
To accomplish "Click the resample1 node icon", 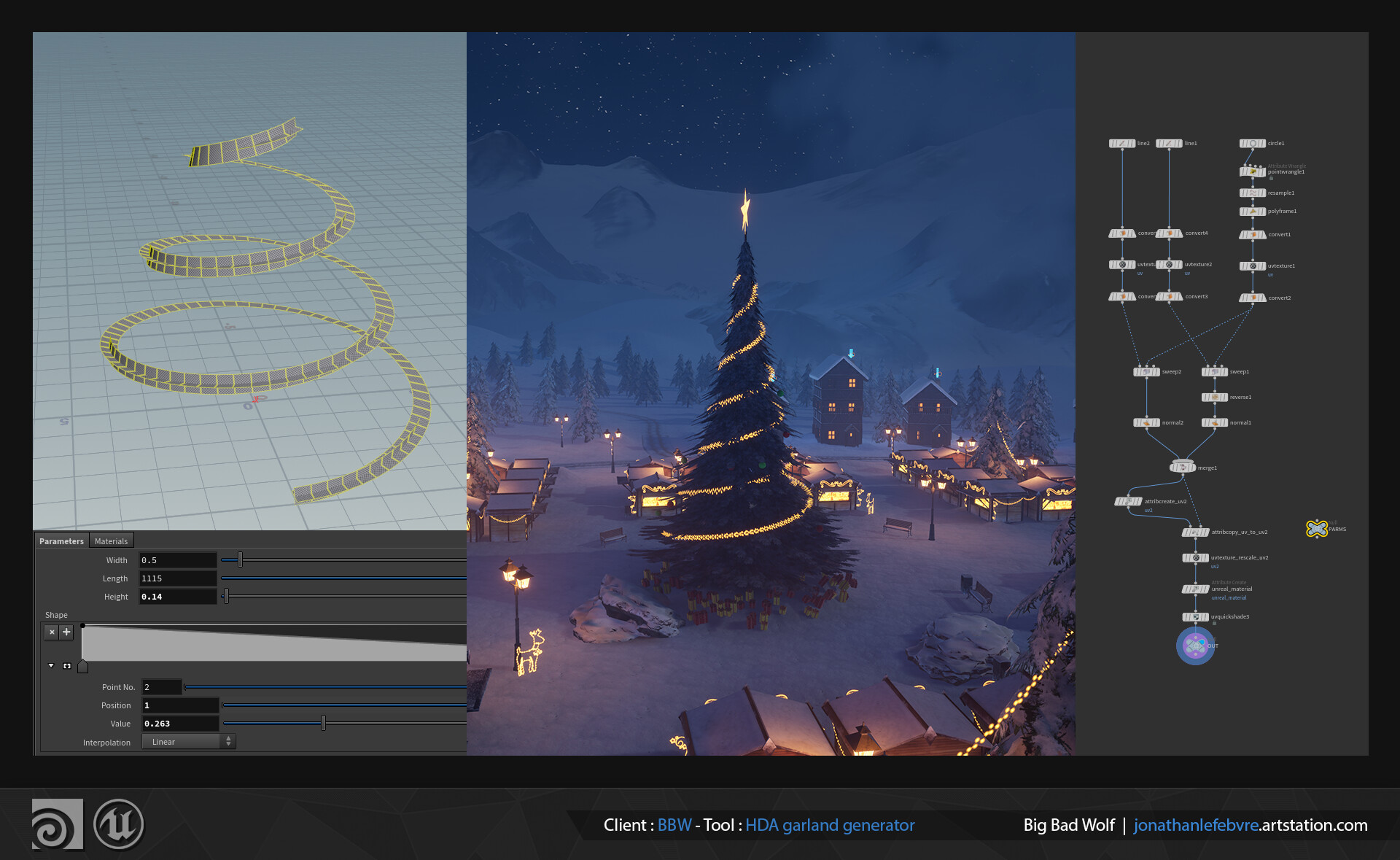I will (x=1252, y=193).
